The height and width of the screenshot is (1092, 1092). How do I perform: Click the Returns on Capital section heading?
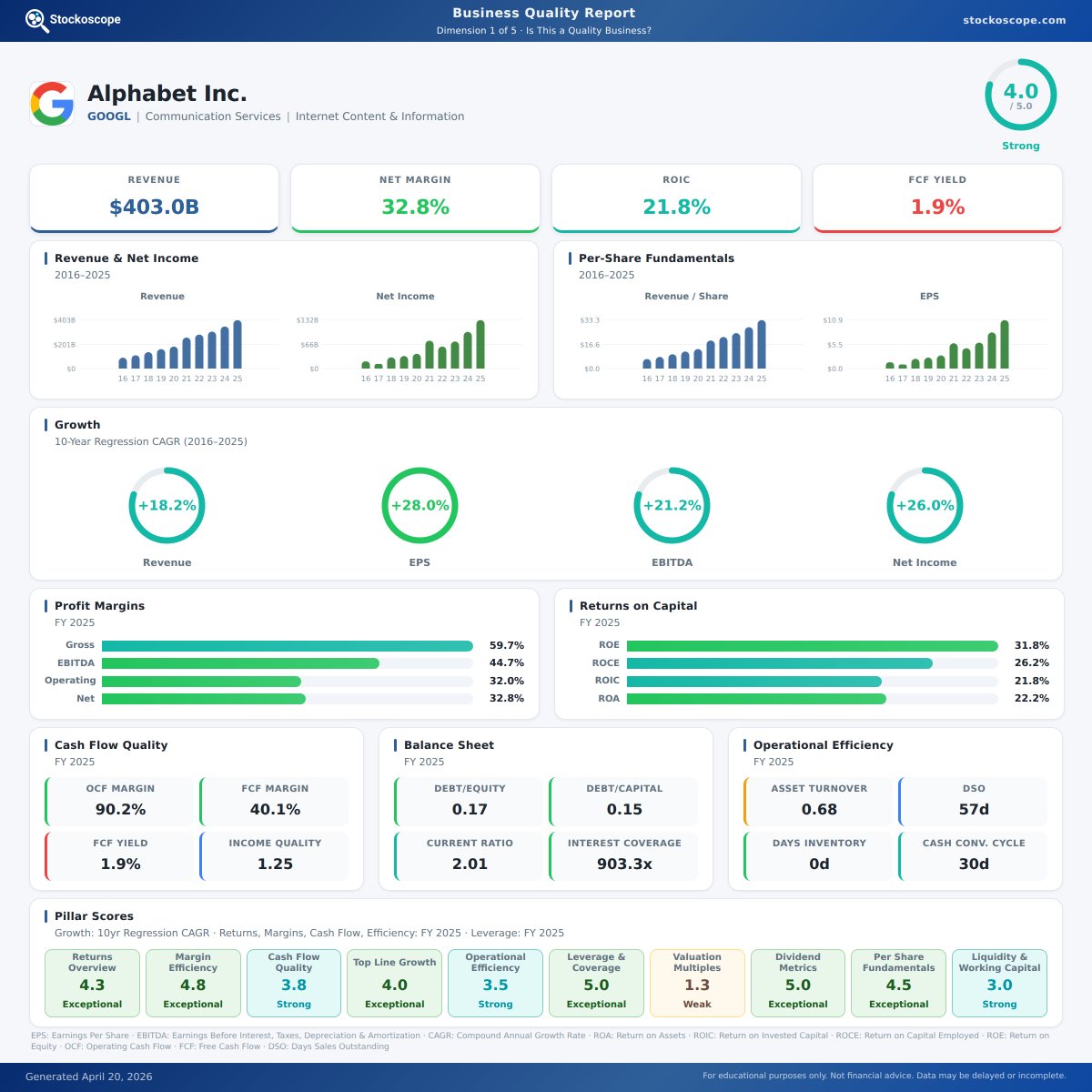pos(638,606)
